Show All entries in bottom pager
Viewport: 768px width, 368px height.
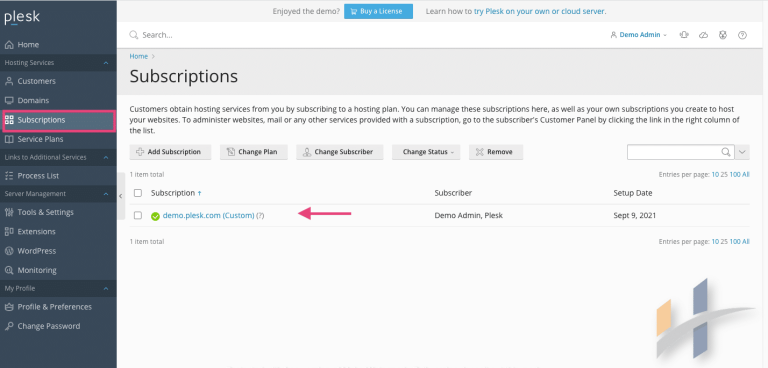[745, 242]
